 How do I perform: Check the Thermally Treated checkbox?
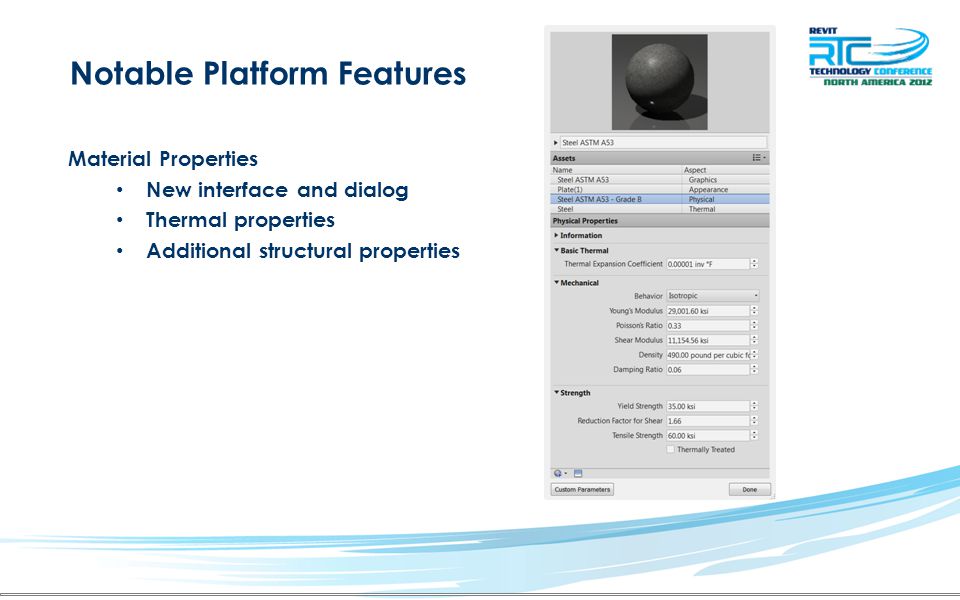(x=670, y=449)
